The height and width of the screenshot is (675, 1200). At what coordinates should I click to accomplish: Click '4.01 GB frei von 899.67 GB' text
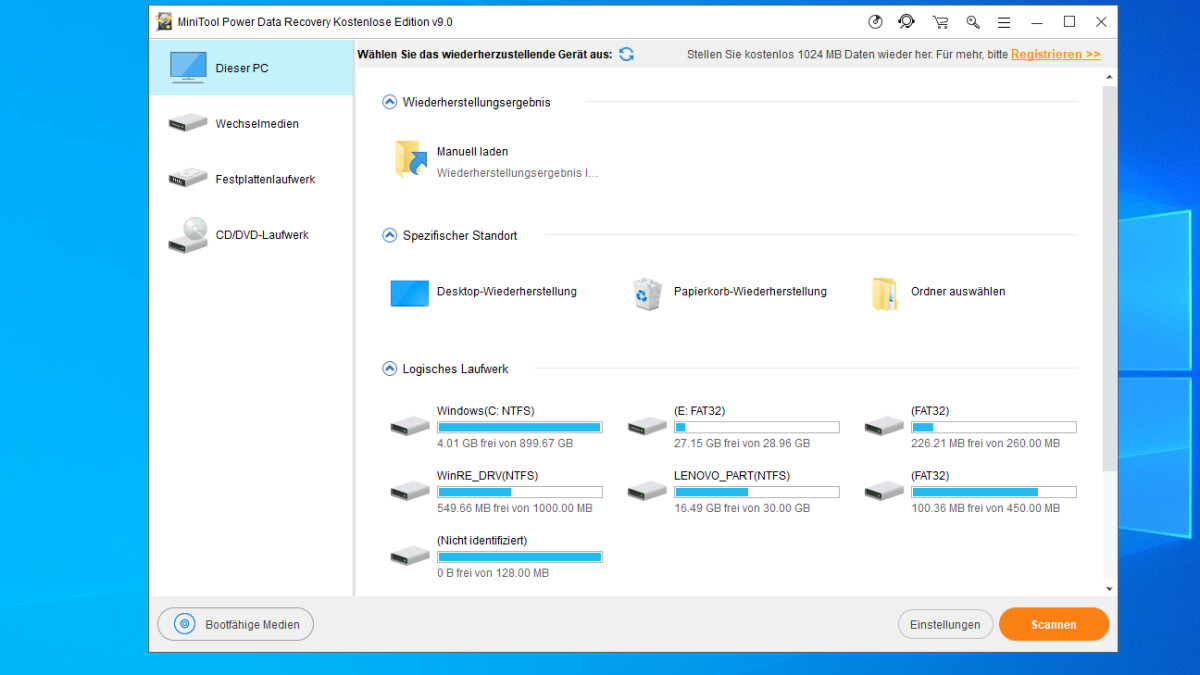pos(505,443)
